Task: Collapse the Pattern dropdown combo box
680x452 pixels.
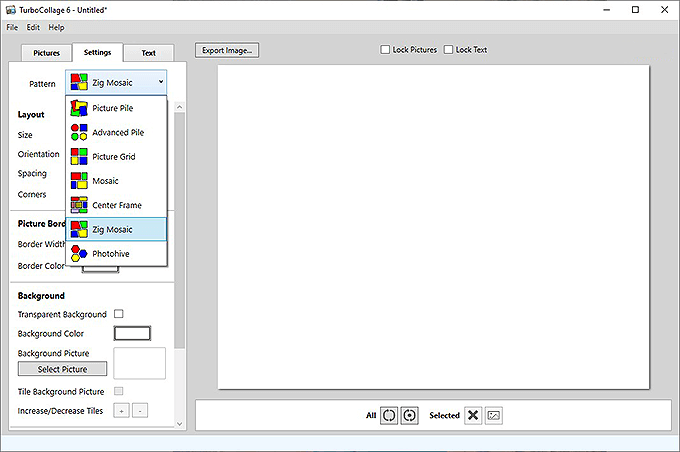Action: 116,82
